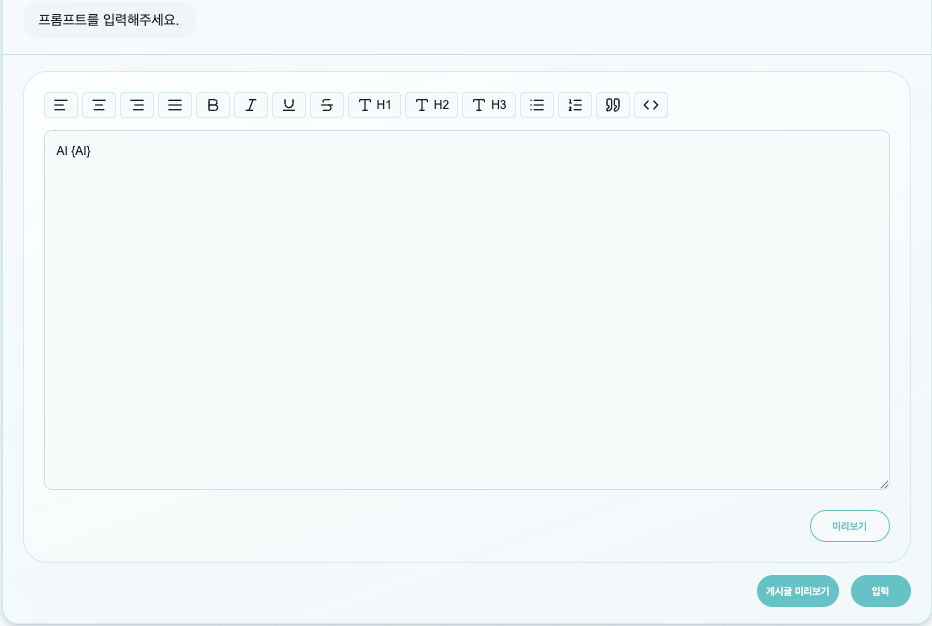Image resolution: width=932 pixels, height=626 pixels.
Task: Click the '프롬프트를 입력해주세요.' message bubble
Action: [109, 20]
